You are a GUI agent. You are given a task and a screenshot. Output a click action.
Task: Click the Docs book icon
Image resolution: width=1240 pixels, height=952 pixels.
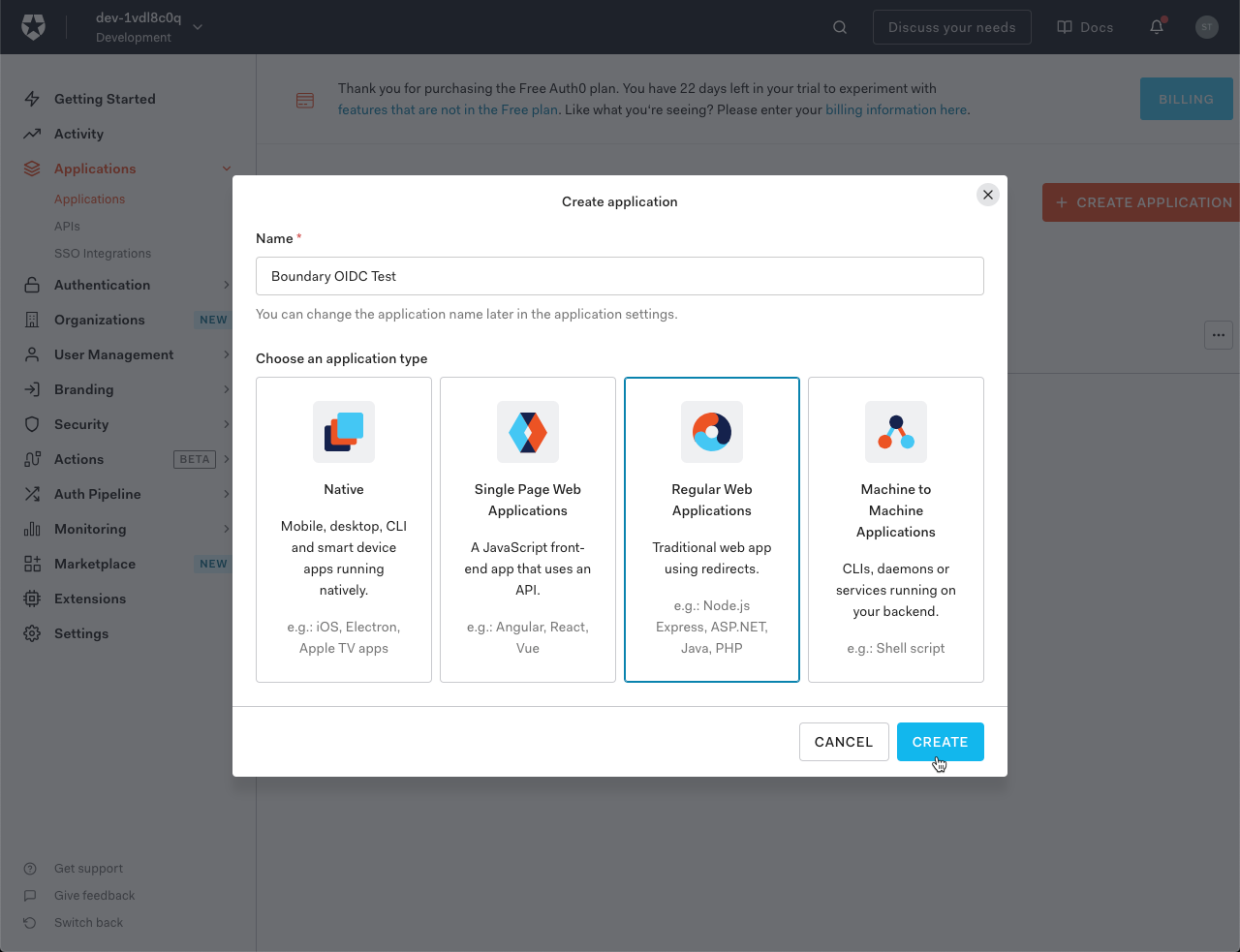(x=1065, y=27)
